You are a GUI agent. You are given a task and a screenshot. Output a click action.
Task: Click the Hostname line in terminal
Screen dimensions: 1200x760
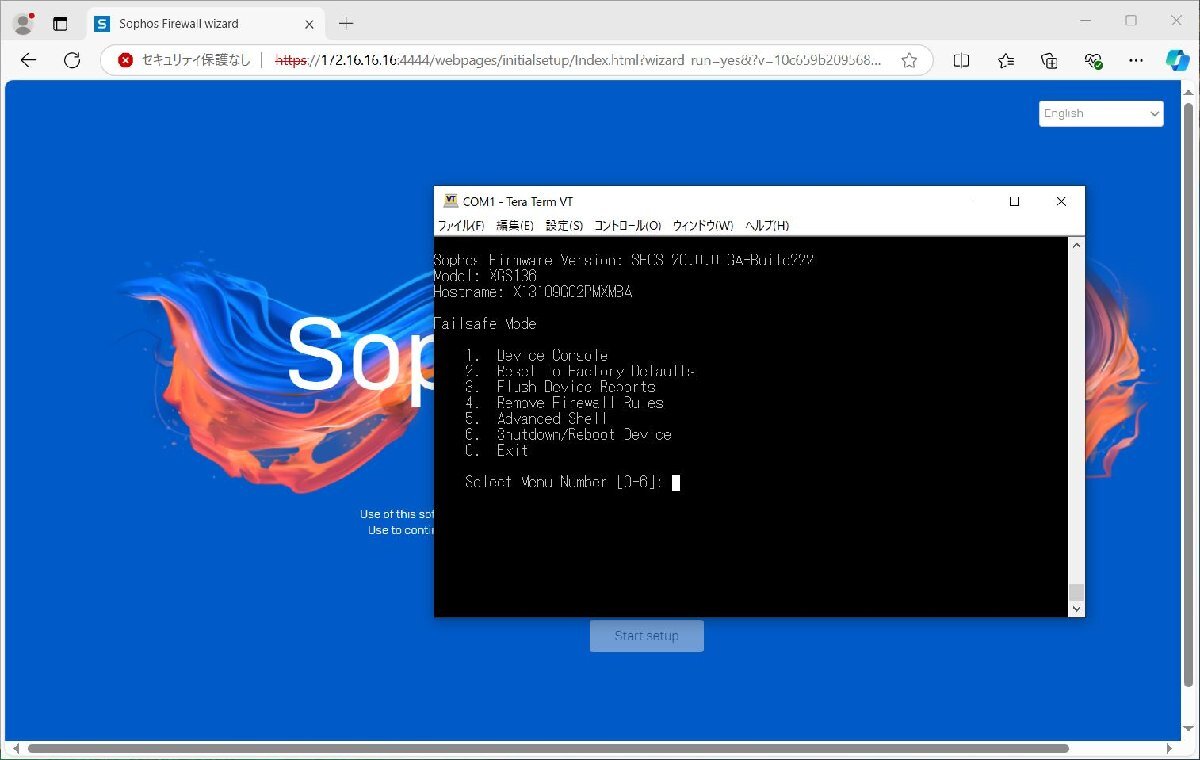pos(533,292)
